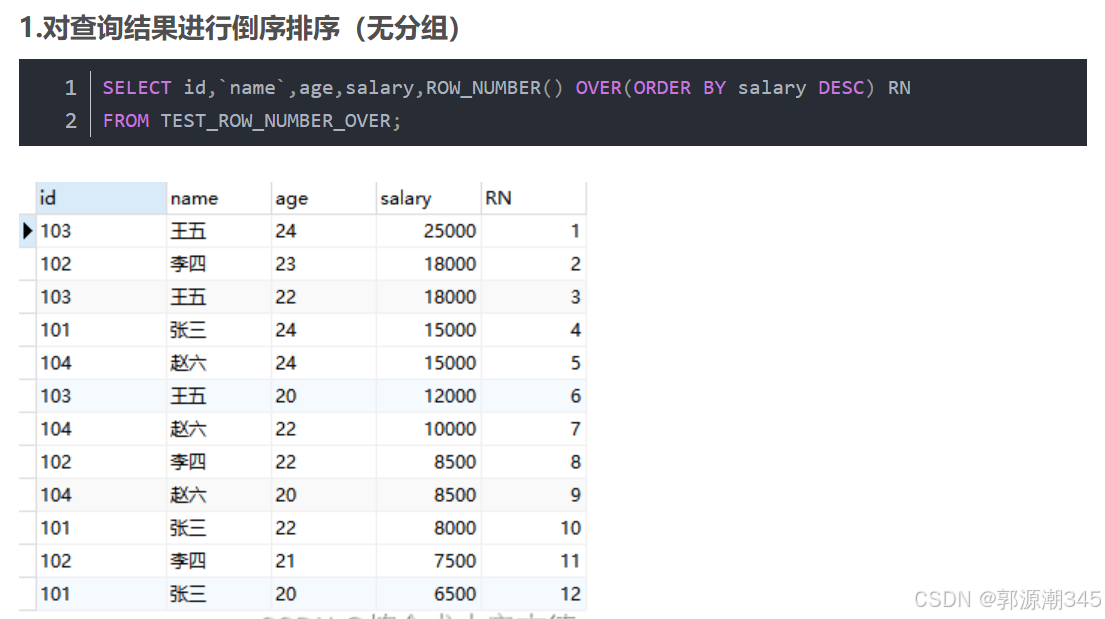Select salary 15000 in row RN 4

click(x=428, y=329)
